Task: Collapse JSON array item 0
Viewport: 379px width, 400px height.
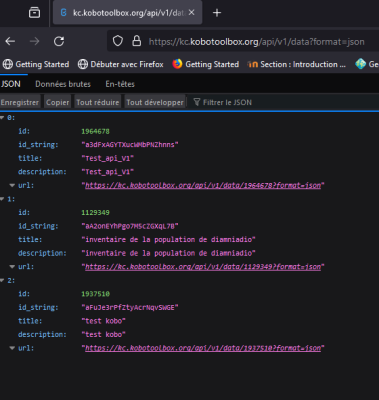Action: tap(2, 117)
